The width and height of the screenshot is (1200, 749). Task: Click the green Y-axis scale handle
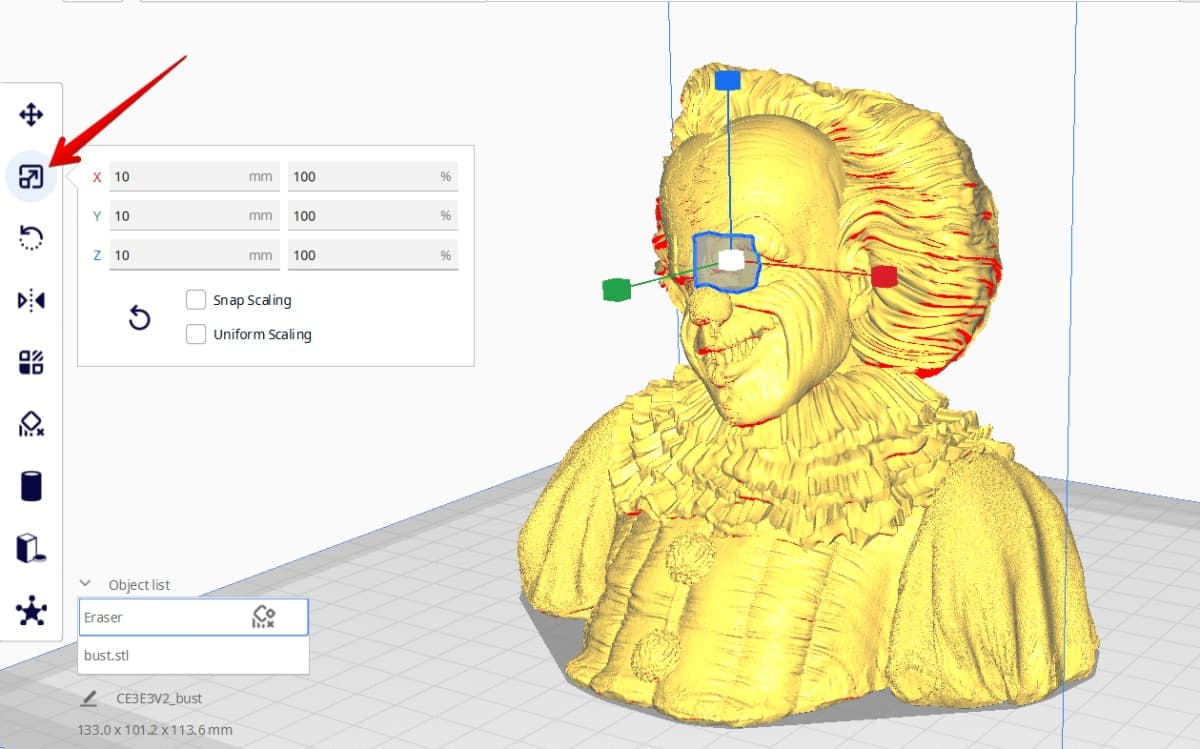point(617,290)
